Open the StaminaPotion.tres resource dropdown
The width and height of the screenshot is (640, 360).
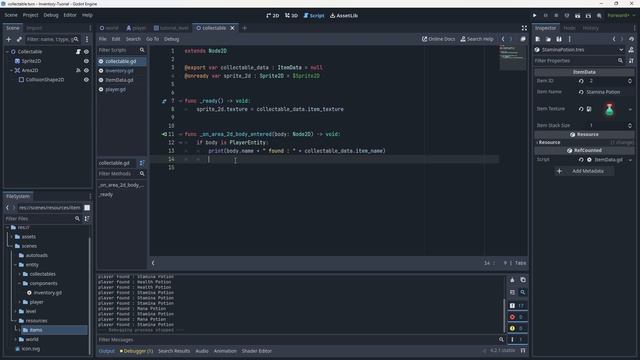click(x=621, y=50)
